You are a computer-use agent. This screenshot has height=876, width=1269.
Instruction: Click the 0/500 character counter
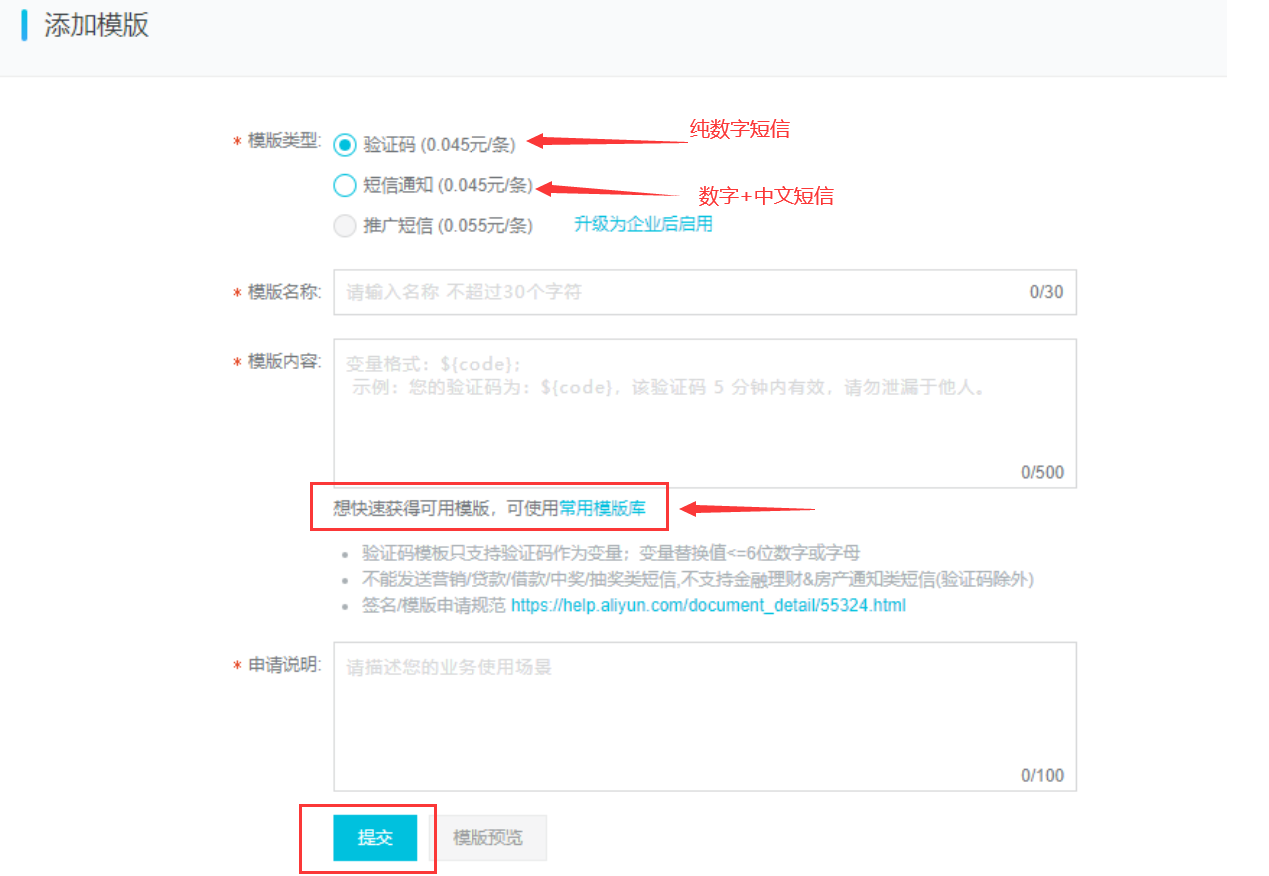click(x=1043, y=471)
